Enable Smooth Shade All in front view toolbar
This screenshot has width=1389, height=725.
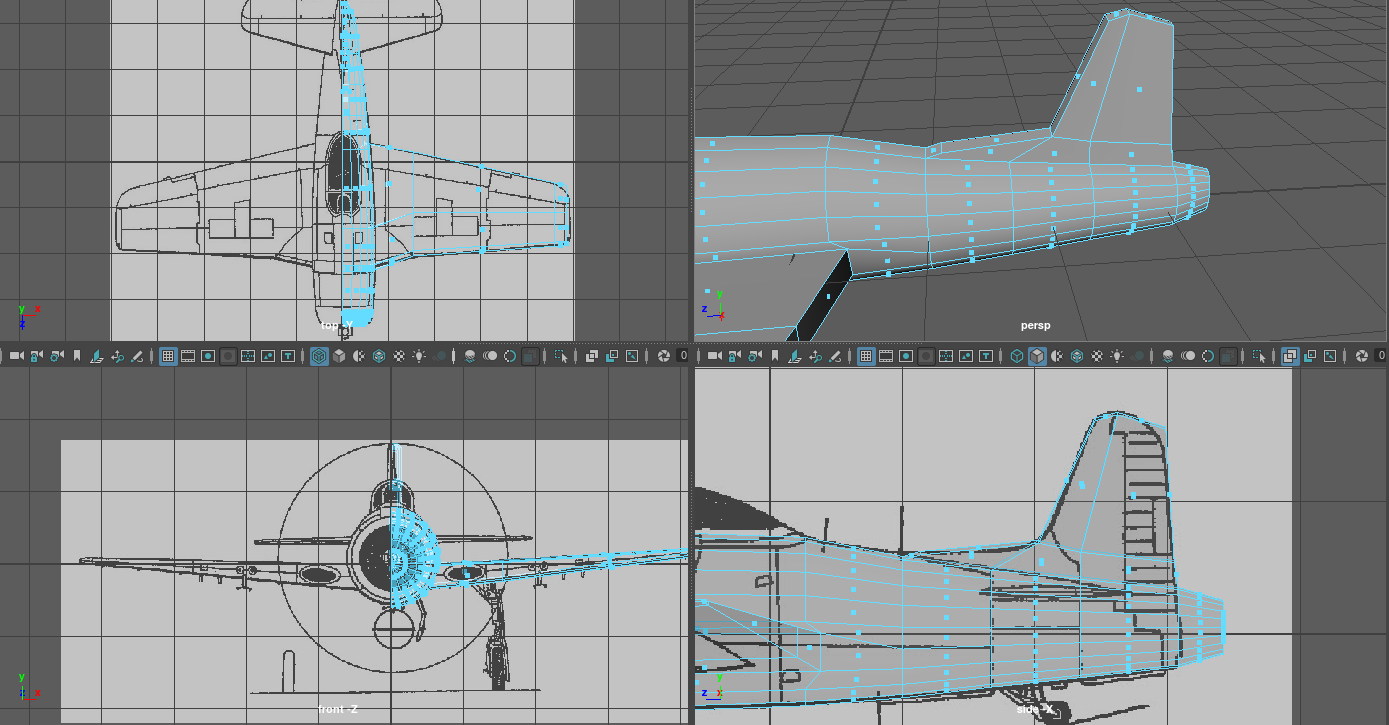(x=339, y=356)
